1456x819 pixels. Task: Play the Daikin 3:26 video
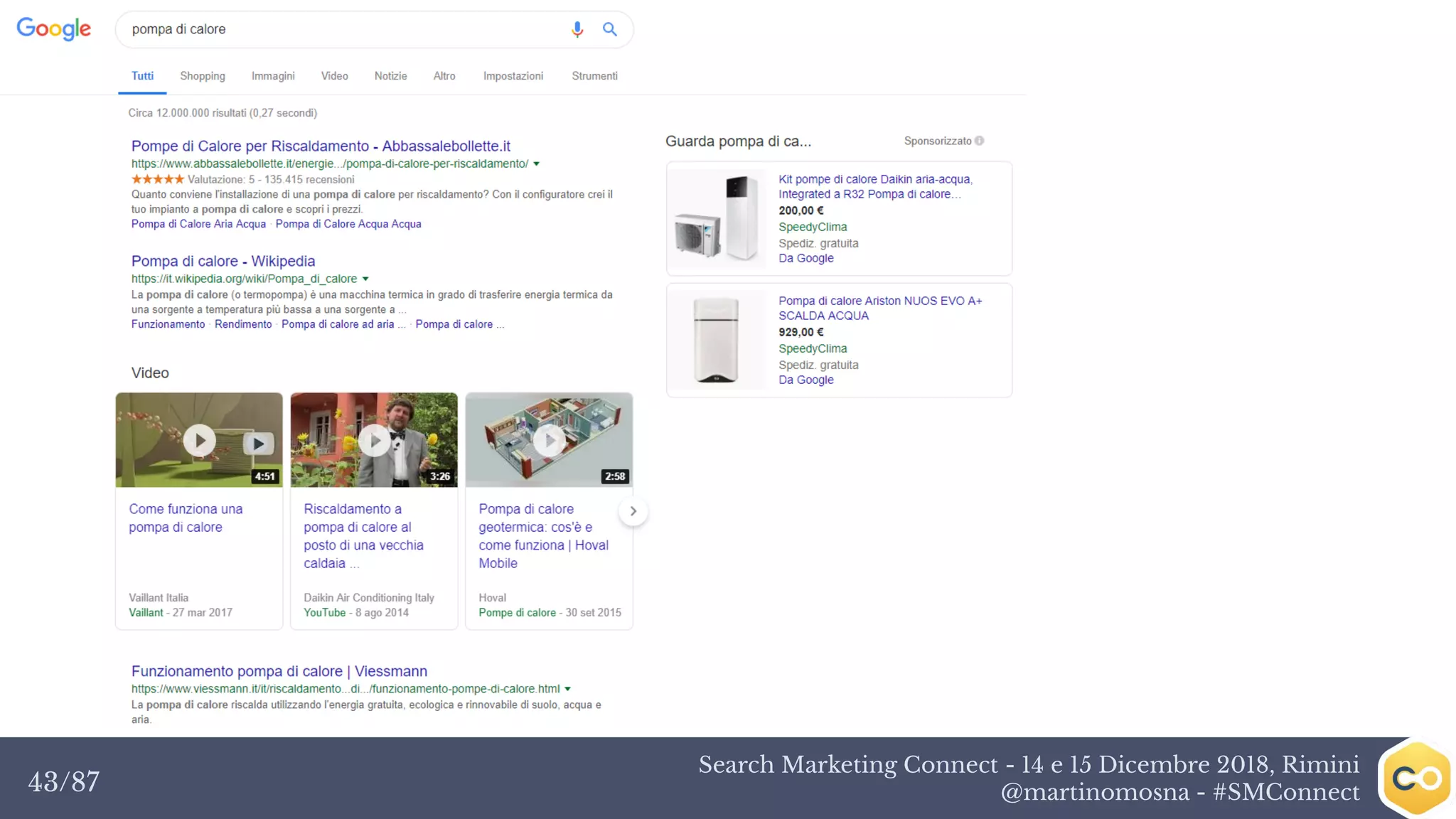(374, 440)
